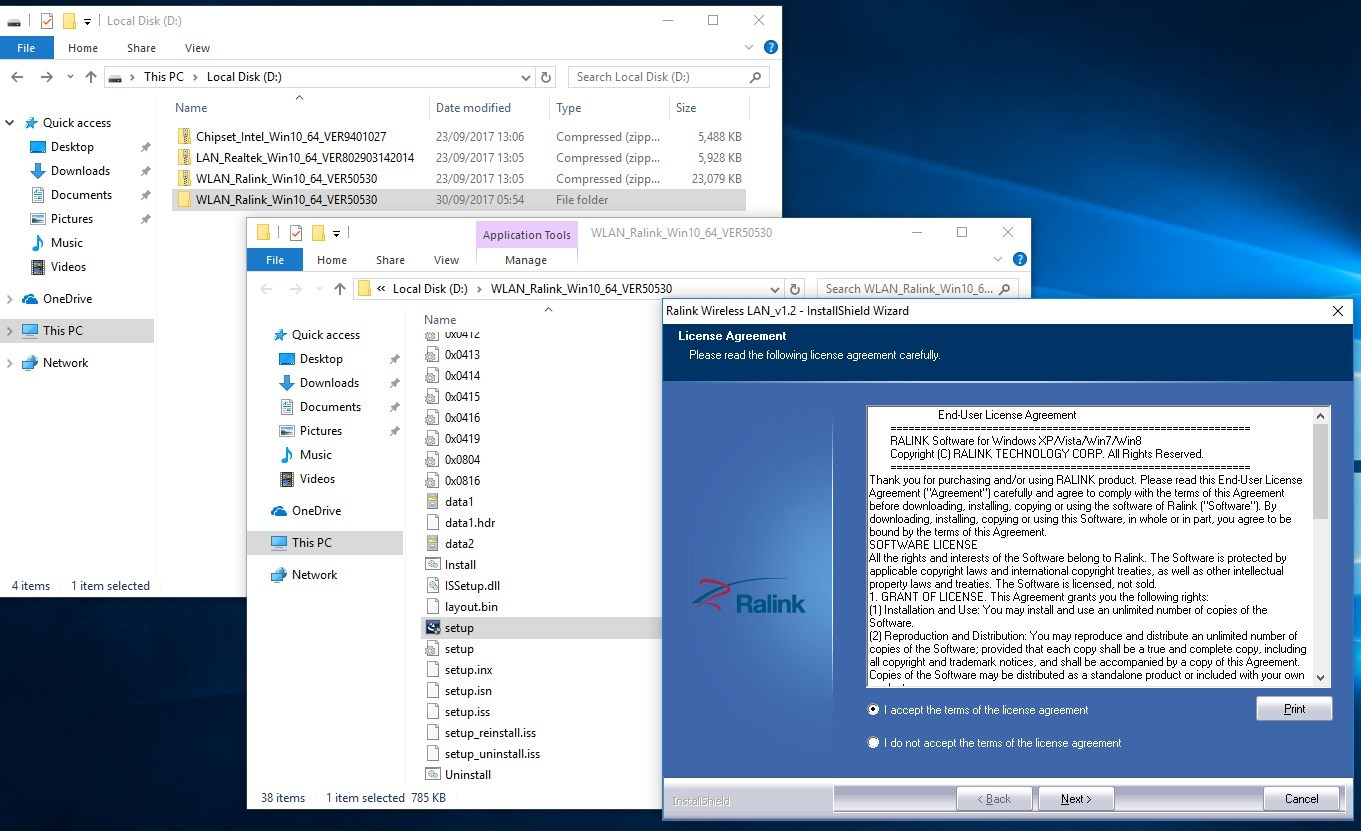Image resolution: width=1361 pixels, height=831 pixels.
Task: Click the Print button in installer
Action: (1294, 708)
